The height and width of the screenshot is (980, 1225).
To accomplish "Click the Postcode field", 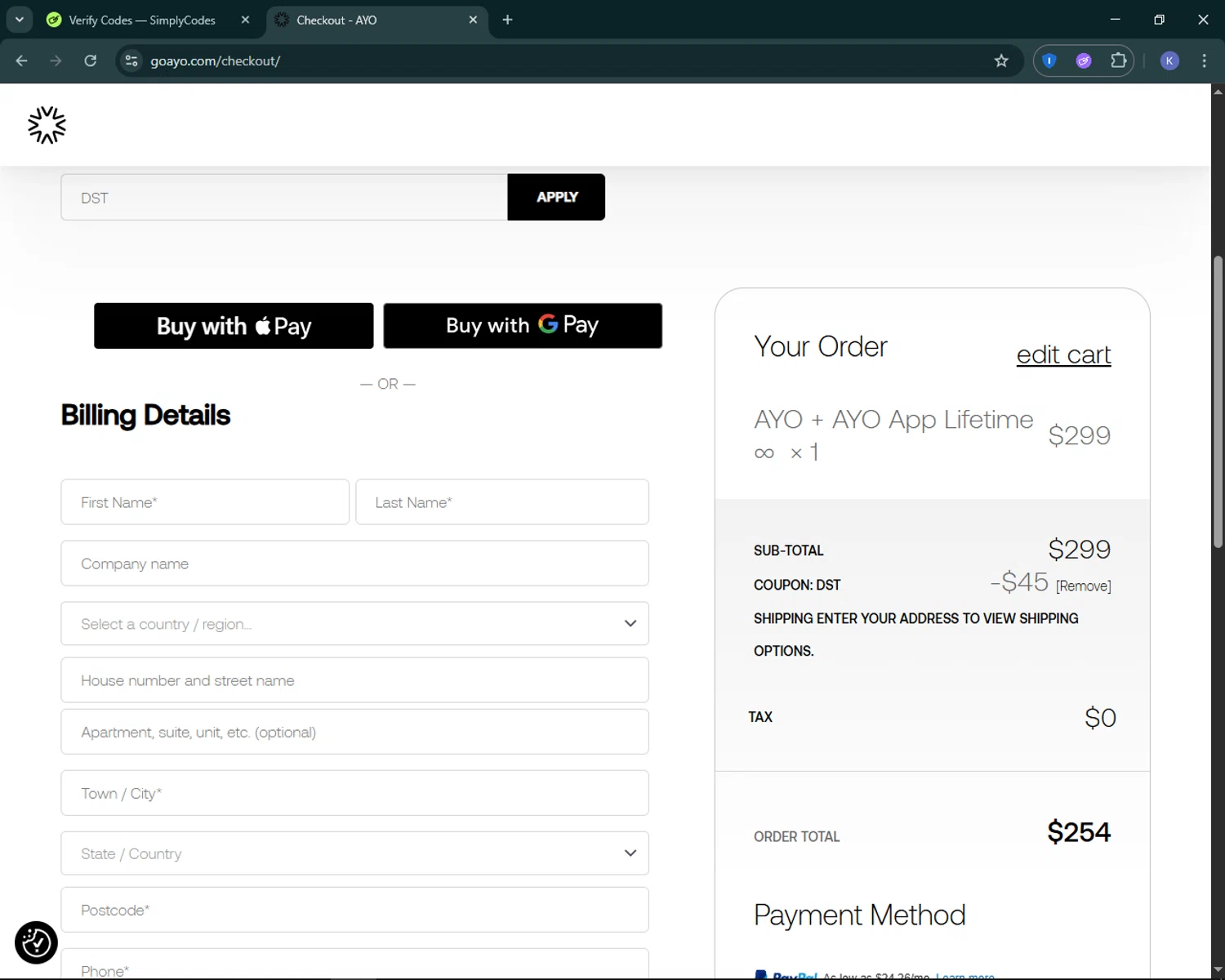I will click(x=354, y=910).
